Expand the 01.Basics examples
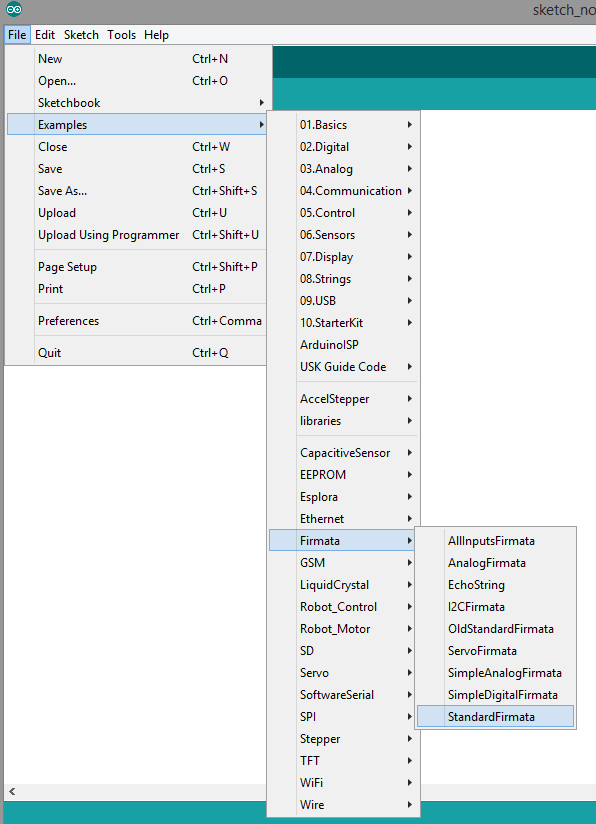Screen dimensions: 596x824 point(344,125)
